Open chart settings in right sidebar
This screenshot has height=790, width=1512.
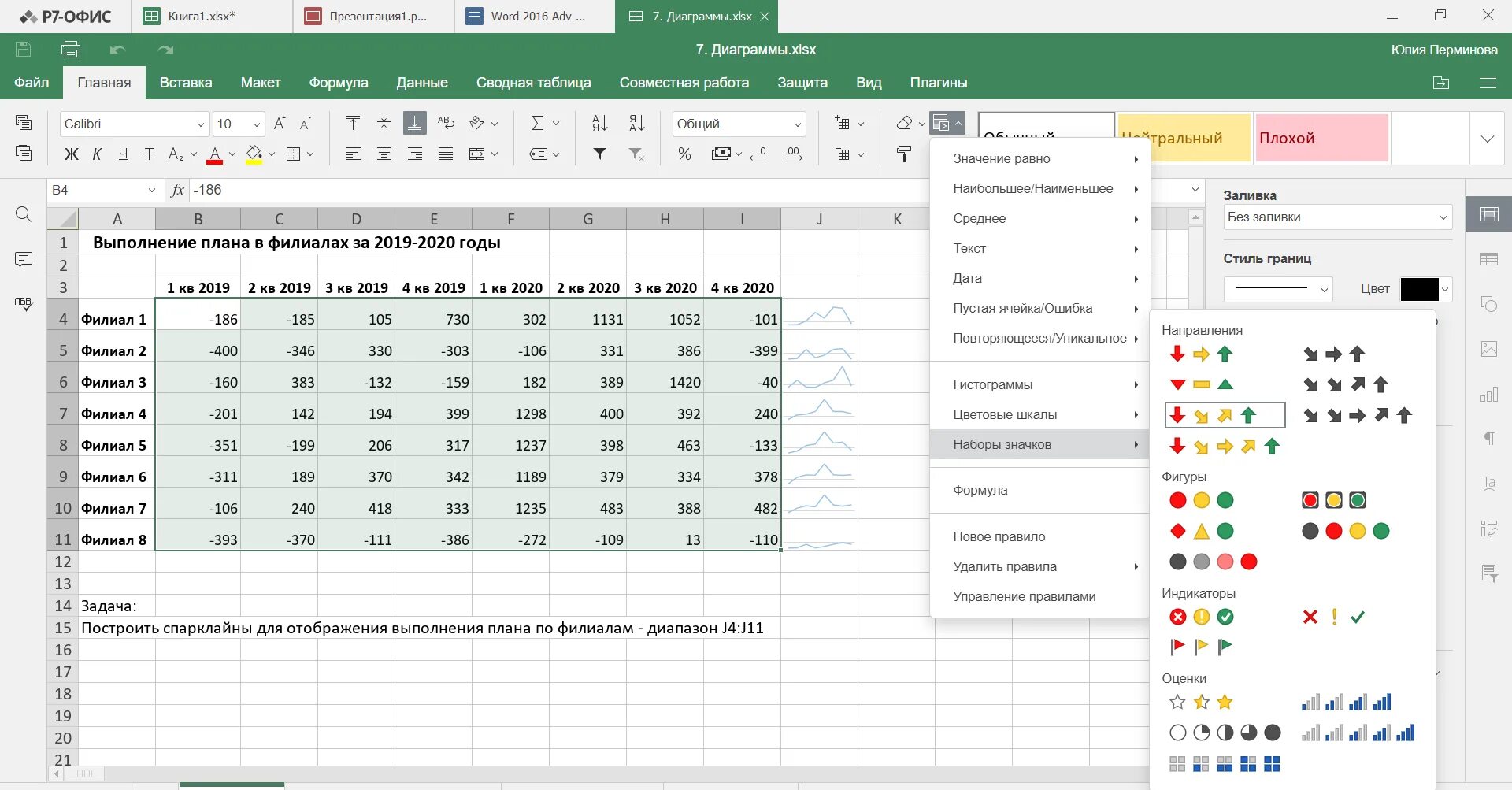[1488, 394]
